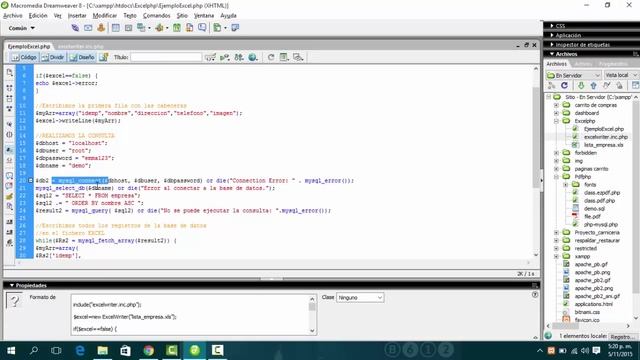Click the Validate Markup icon
Screen dimensions: 640x360
coord(224,58)
